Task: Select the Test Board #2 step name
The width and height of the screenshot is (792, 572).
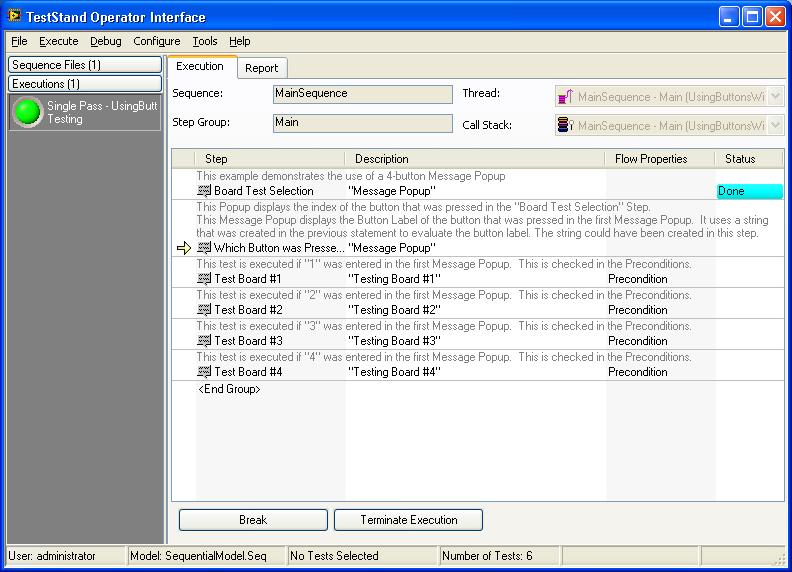Action: [248, 310]
